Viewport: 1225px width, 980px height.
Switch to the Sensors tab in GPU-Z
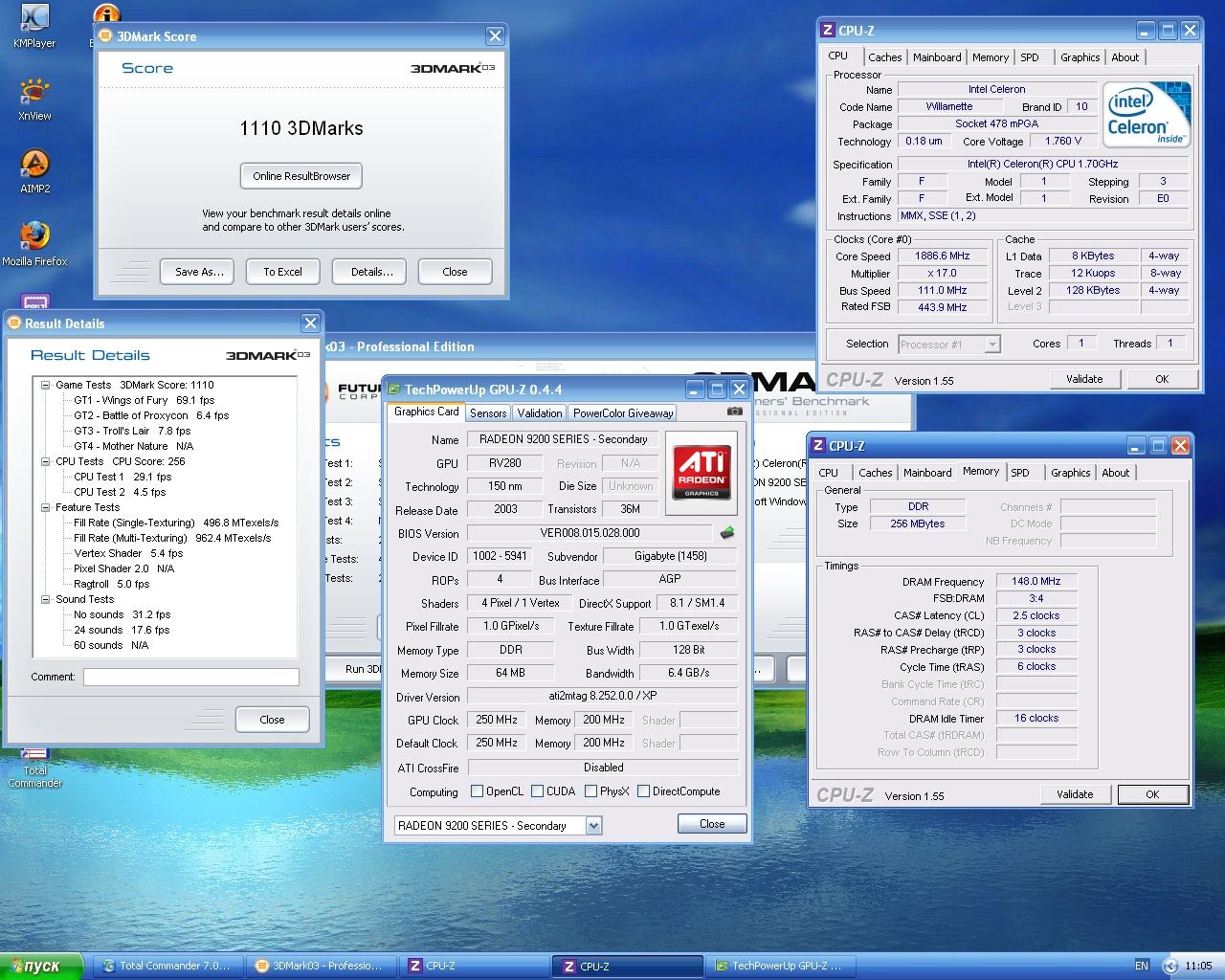click(488, 413)
